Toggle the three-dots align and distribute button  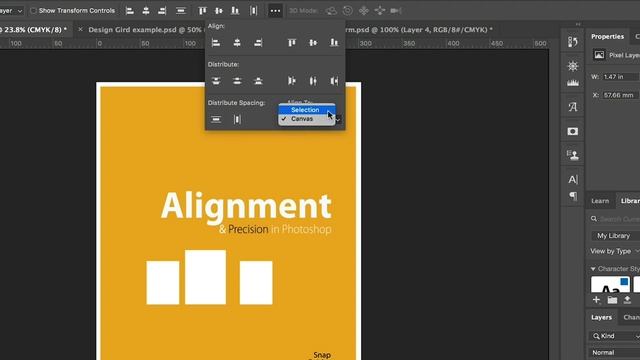pyautogui.click(x=275, y=11)
